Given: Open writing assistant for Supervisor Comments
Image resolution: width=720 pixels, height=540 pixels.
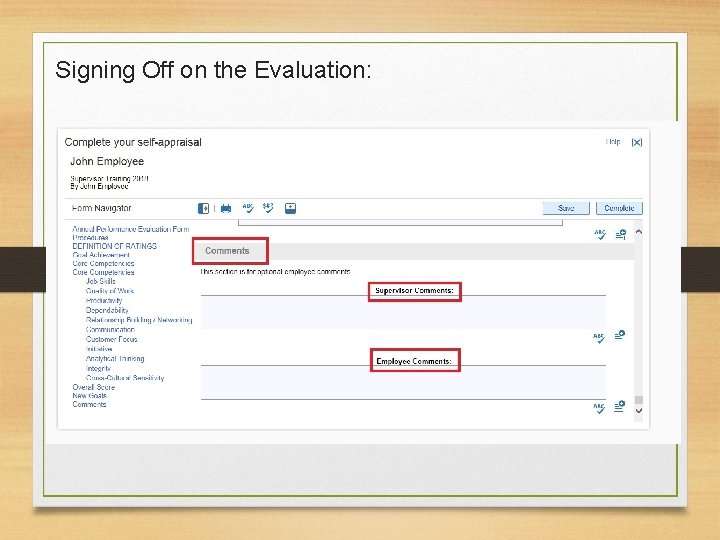Looking at the screenshot, I should pyautogui.click(x=619, y=335).
